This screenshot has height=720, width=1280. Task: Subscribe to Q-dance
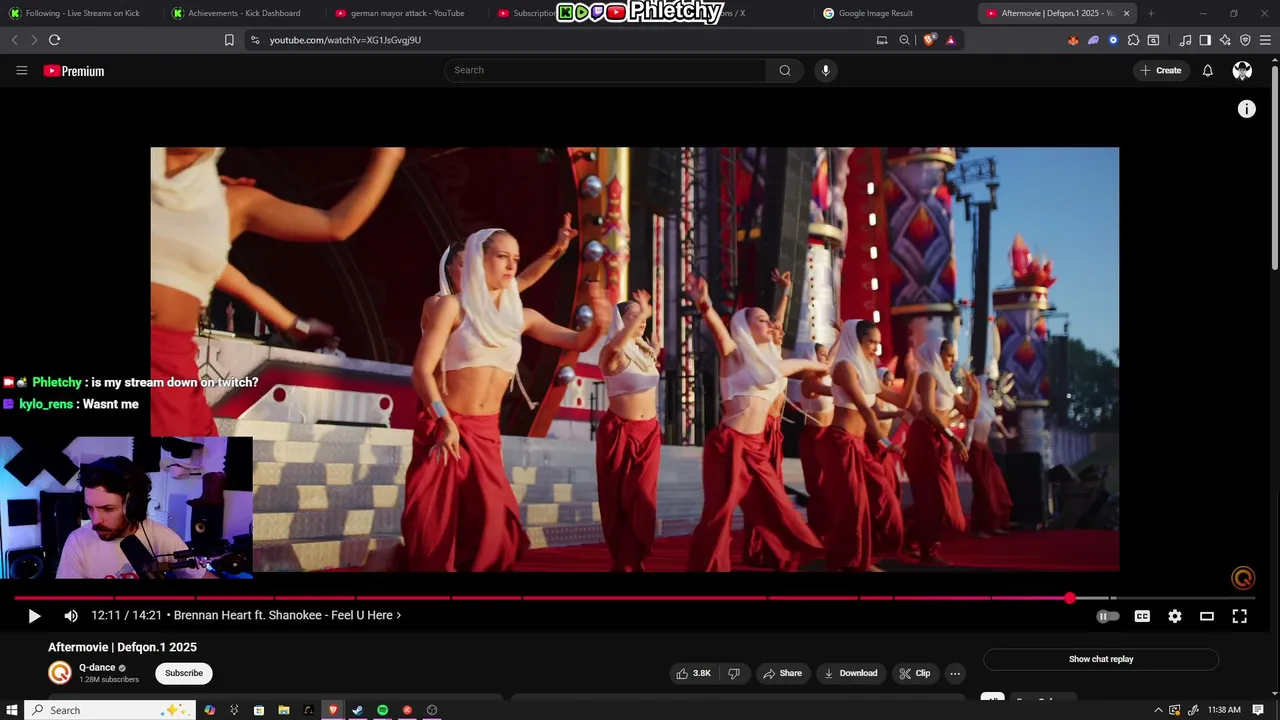pyautogui.click(x=184, y=673)
